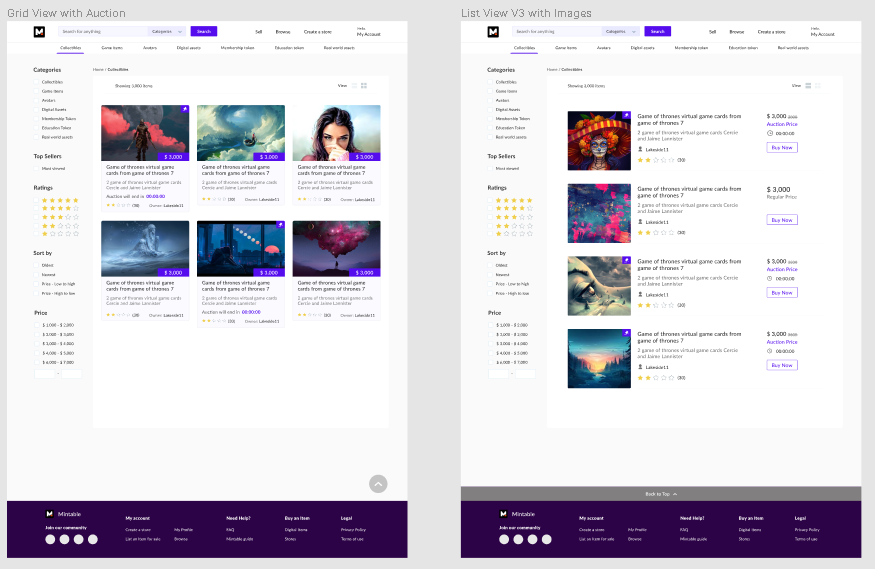Click Create a store in List View header
The height and width of the screenshot is (569, 875).
[771, 32]
